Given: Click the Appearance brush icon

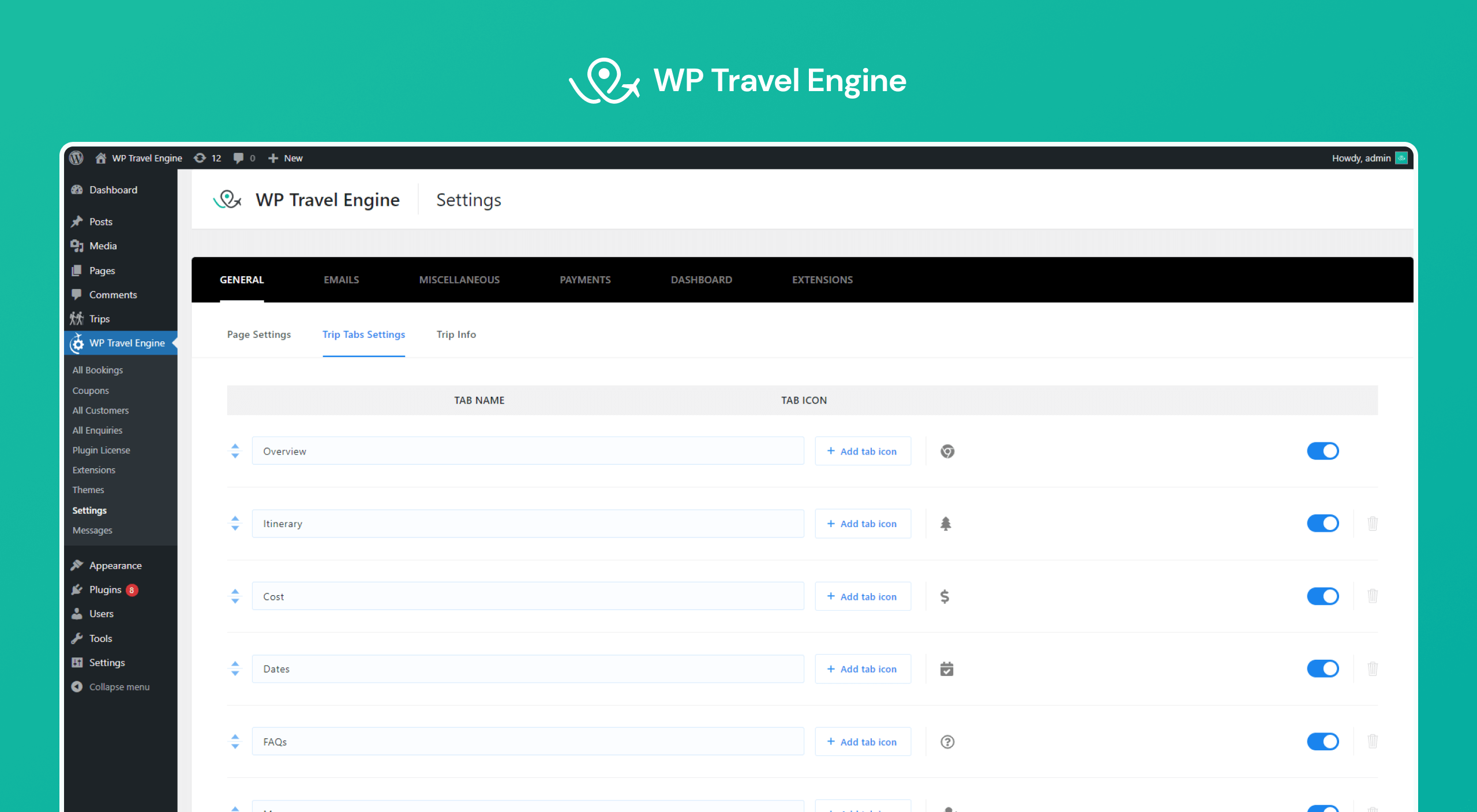Looking at the screenshot, I should tap(77, 565).
